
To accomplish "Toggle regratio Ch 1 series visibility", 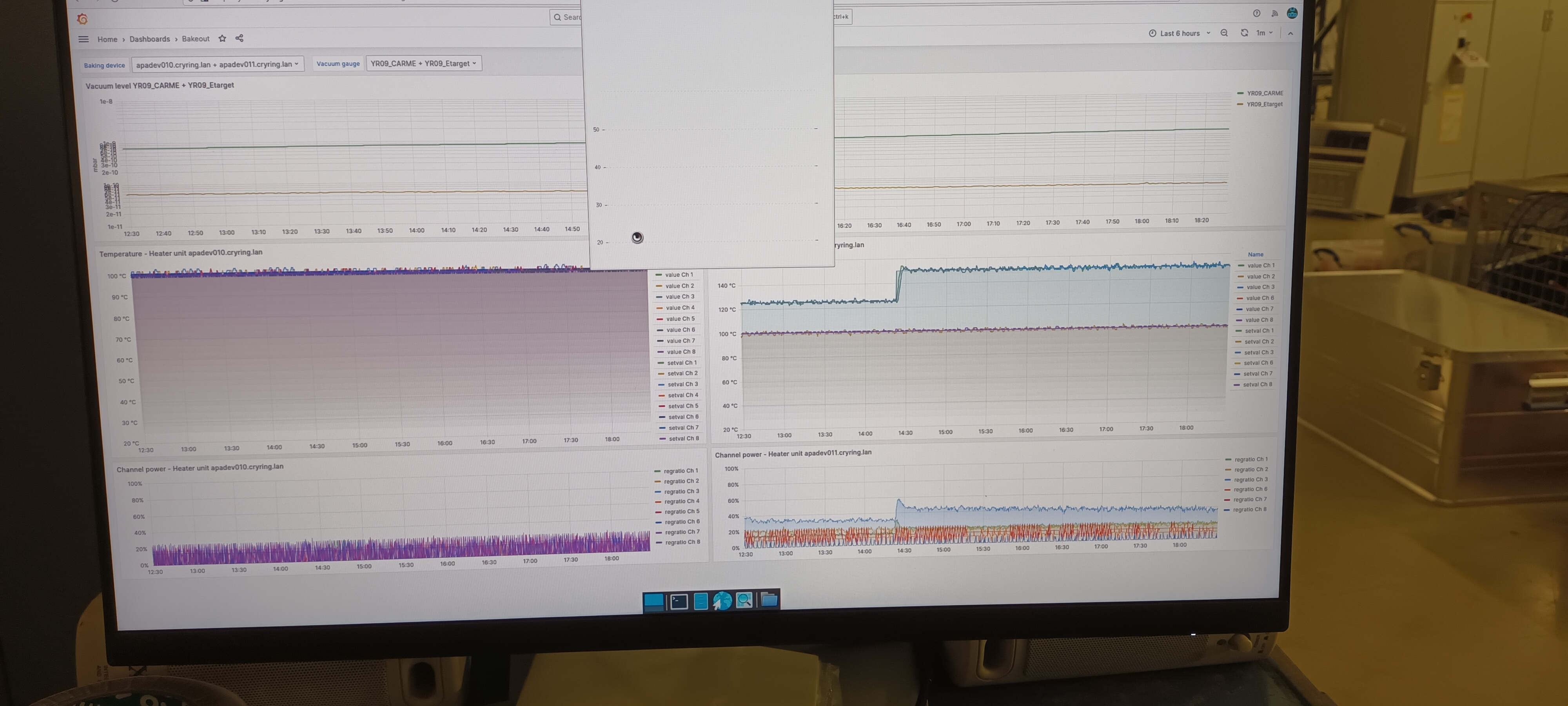I will point(681,471).
